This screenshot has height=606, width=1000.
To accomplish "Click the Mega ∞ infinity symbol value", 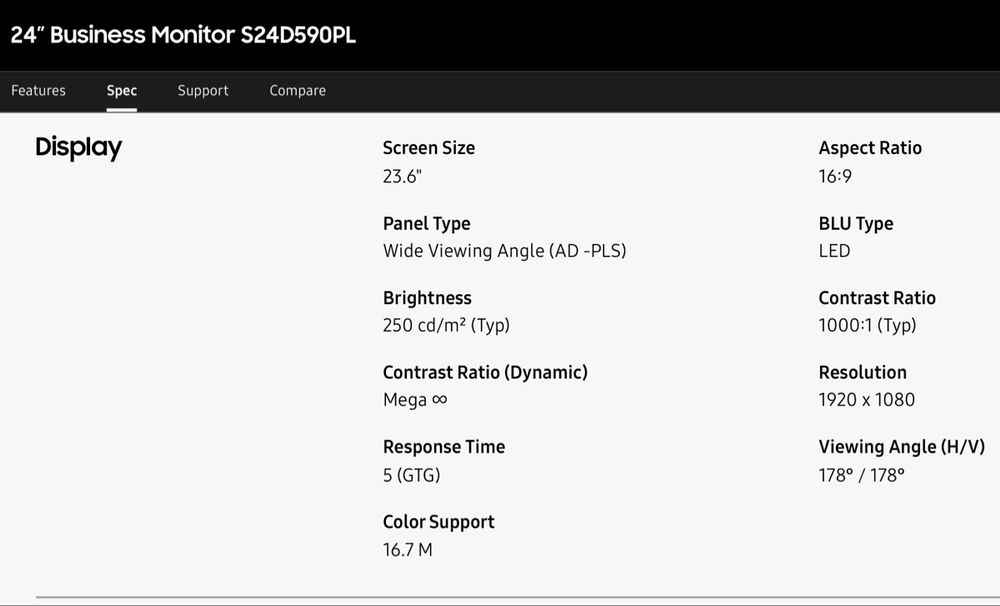I will tap(415, 400).
